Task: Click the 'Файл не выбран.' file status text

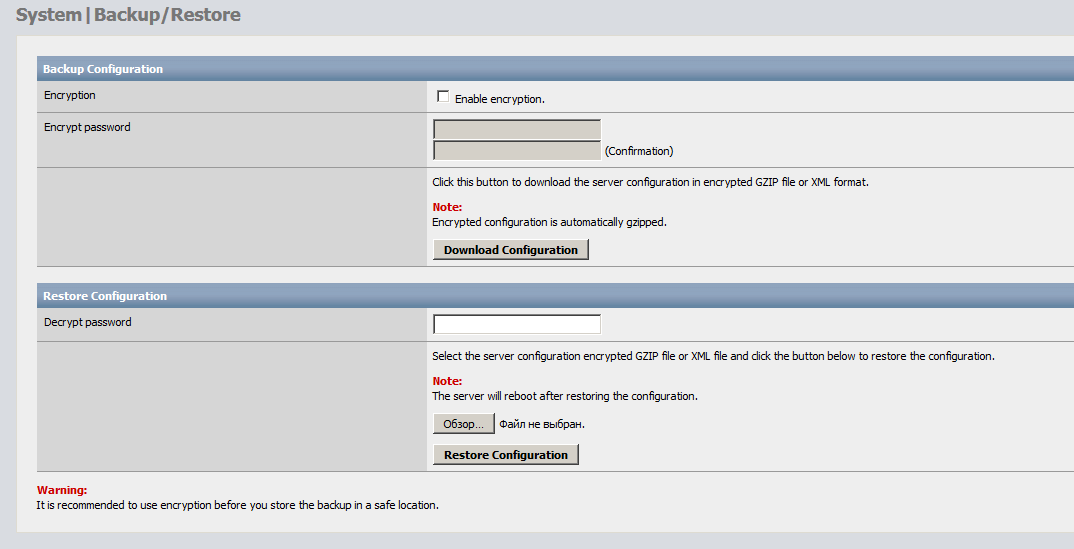Action: (542, 424)
